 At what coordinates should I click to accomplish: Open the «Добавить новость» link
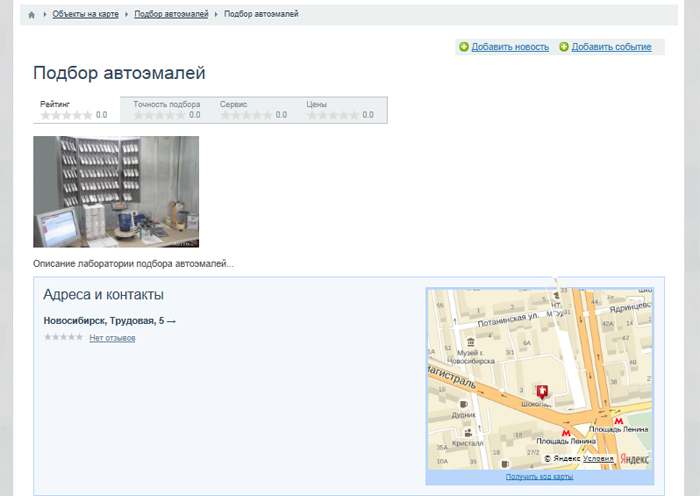coord(510,47)
